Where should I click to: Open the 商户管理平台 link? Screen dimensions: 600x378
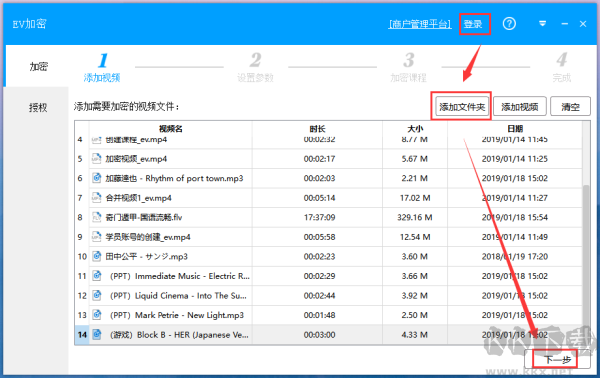(420, 24)
